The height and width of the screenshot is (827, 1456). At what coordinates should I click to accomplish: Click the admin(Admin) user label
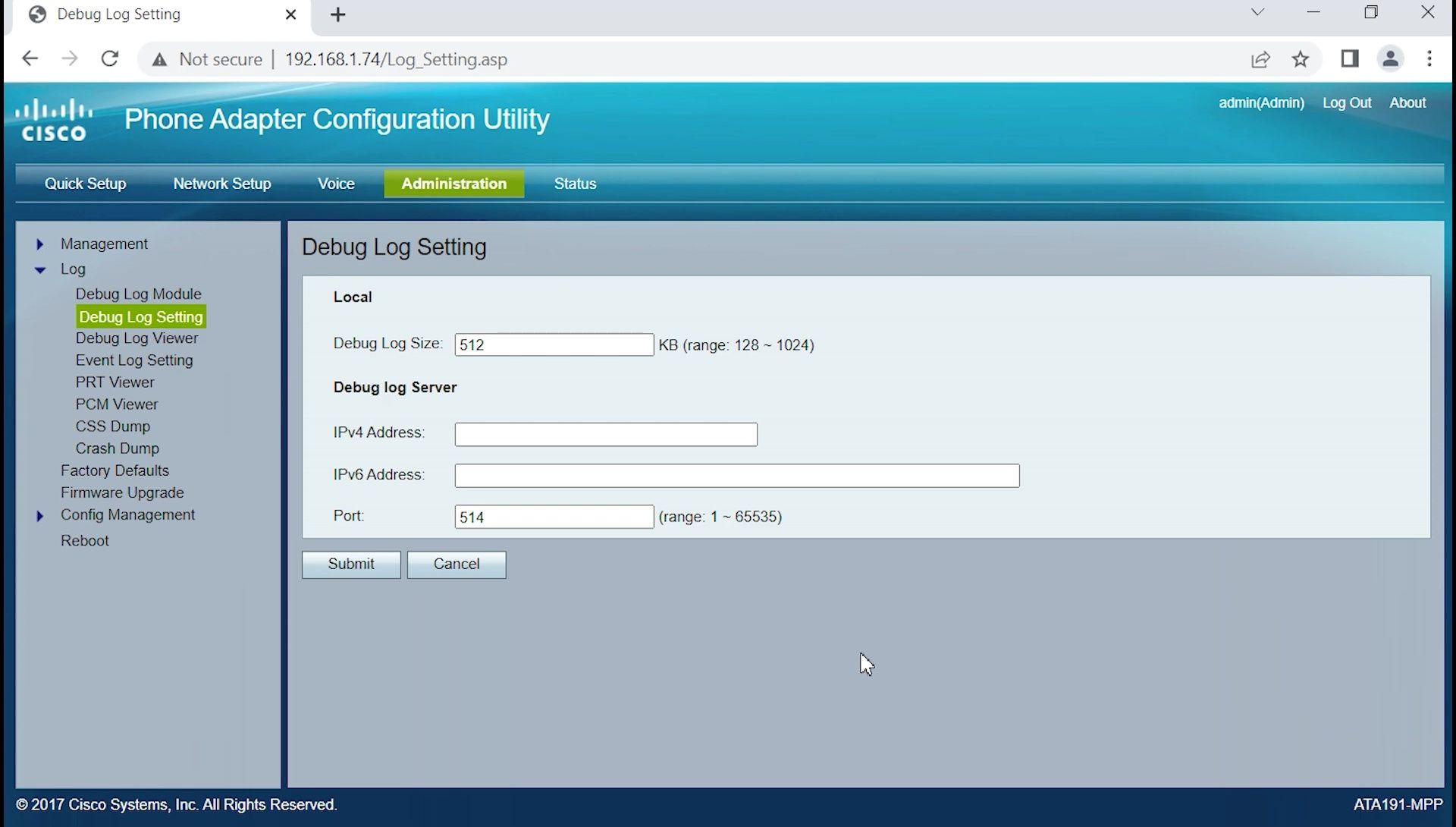click(1261, 102)
